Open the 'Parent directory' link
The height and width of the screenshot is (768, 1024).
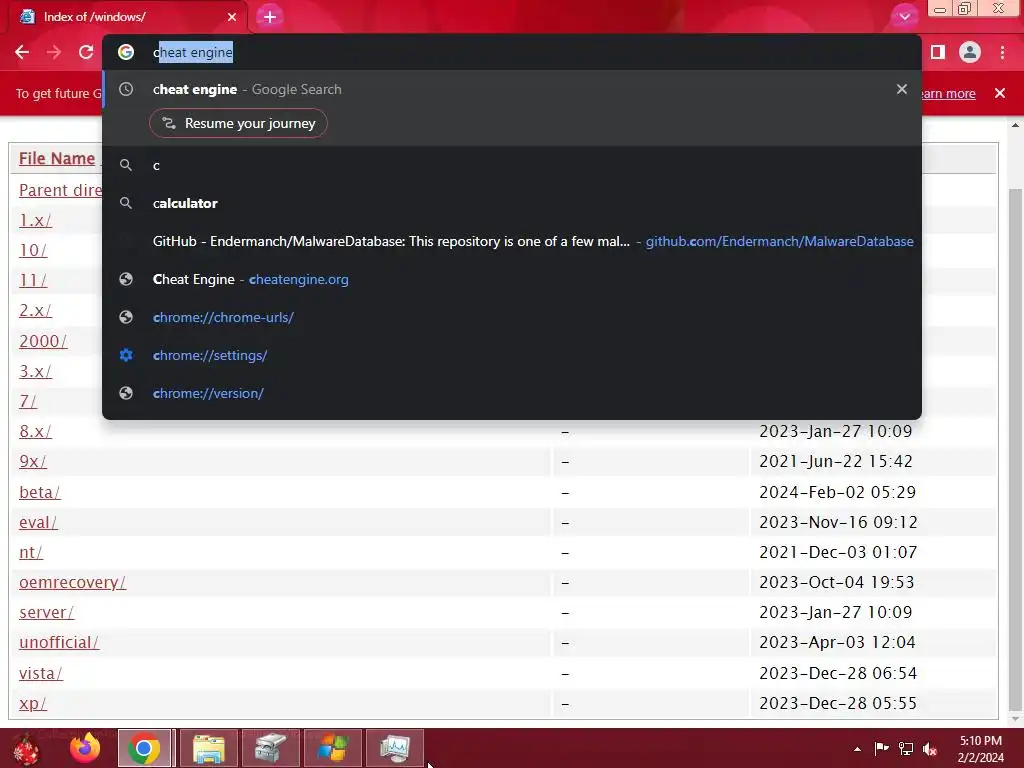pos(60,190)
